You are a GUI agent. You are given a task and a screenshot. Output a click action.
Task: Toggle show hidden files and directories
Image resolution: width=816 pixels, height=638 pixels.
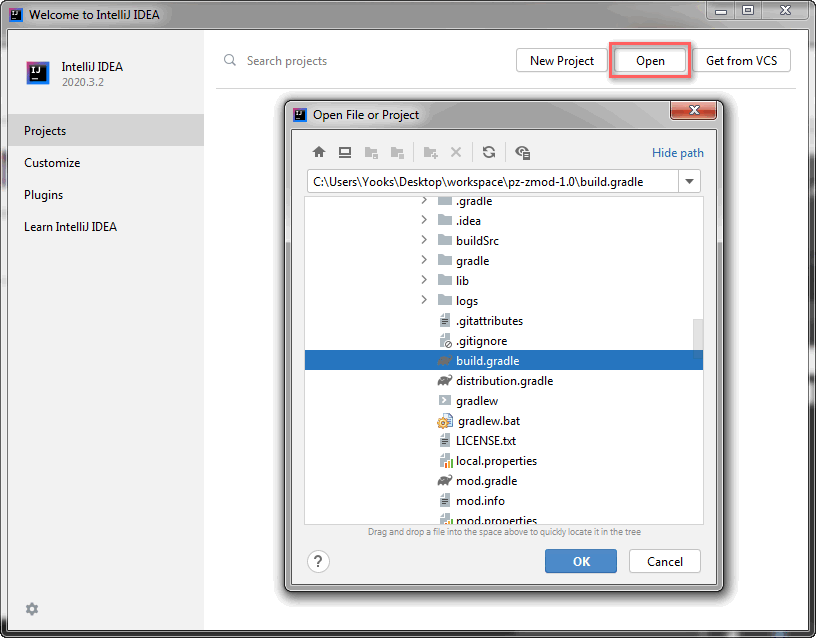pos(522,152)
